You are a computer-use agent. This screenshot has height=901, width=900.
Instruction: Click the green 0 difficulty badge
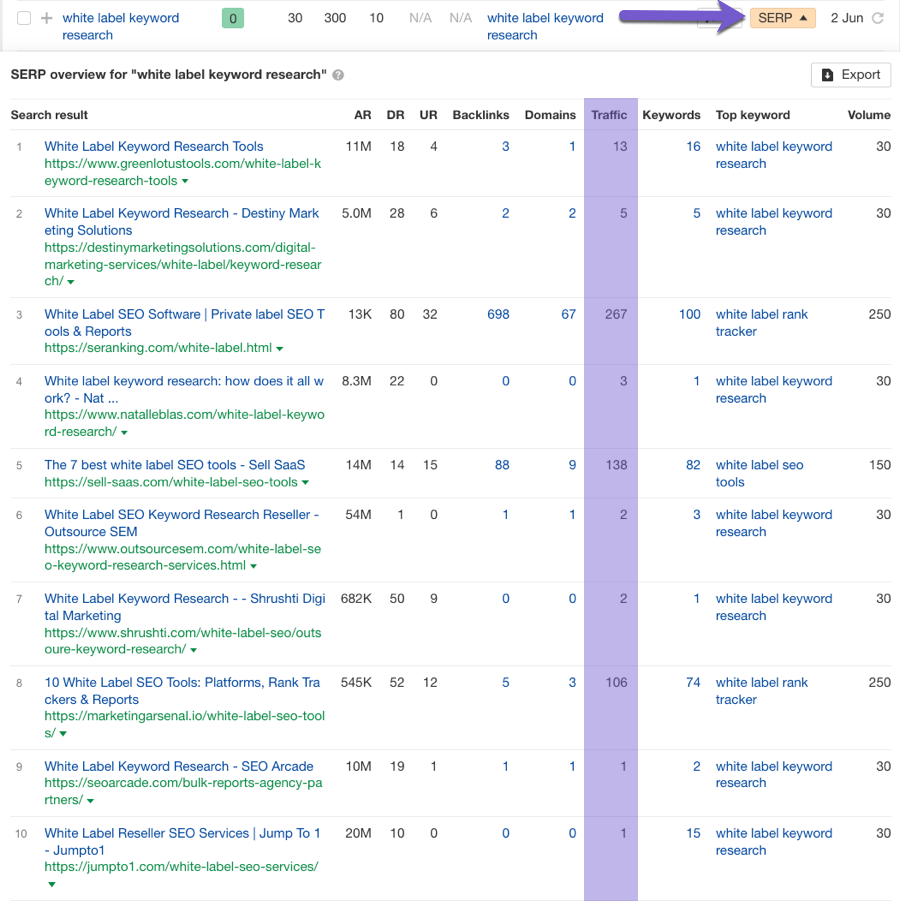tap(232, 18)
